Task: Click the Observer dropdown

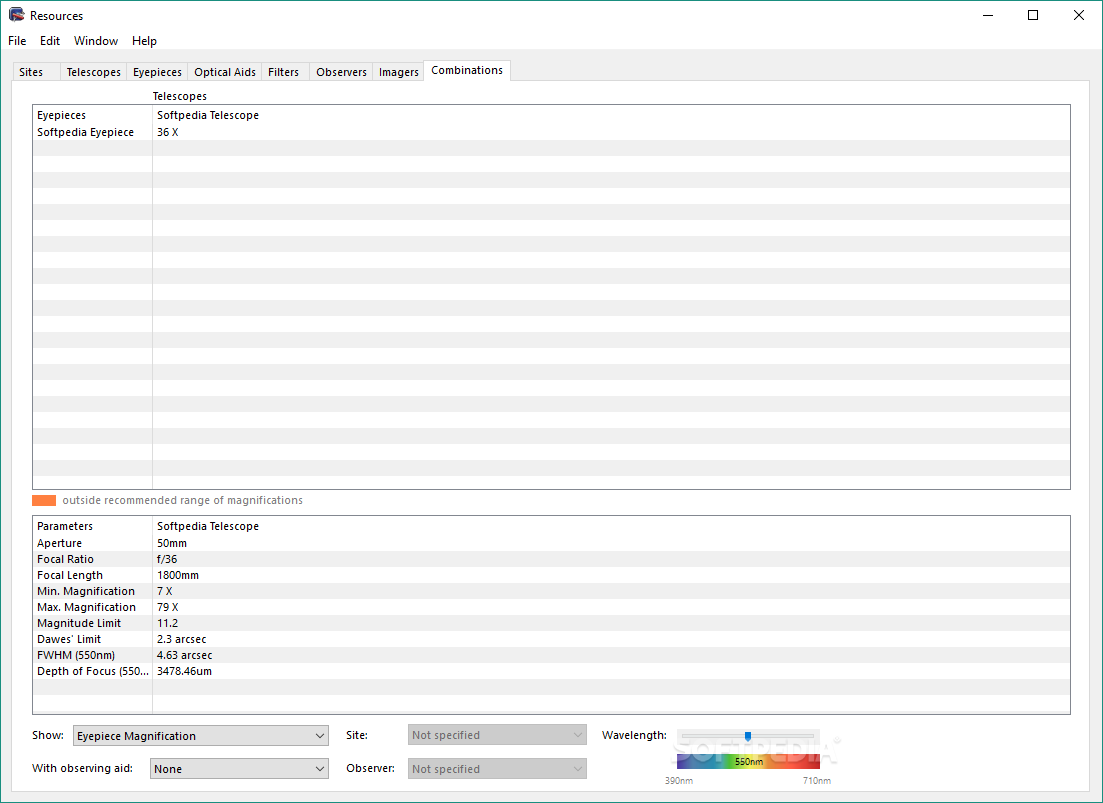Action: click(497, 769)
